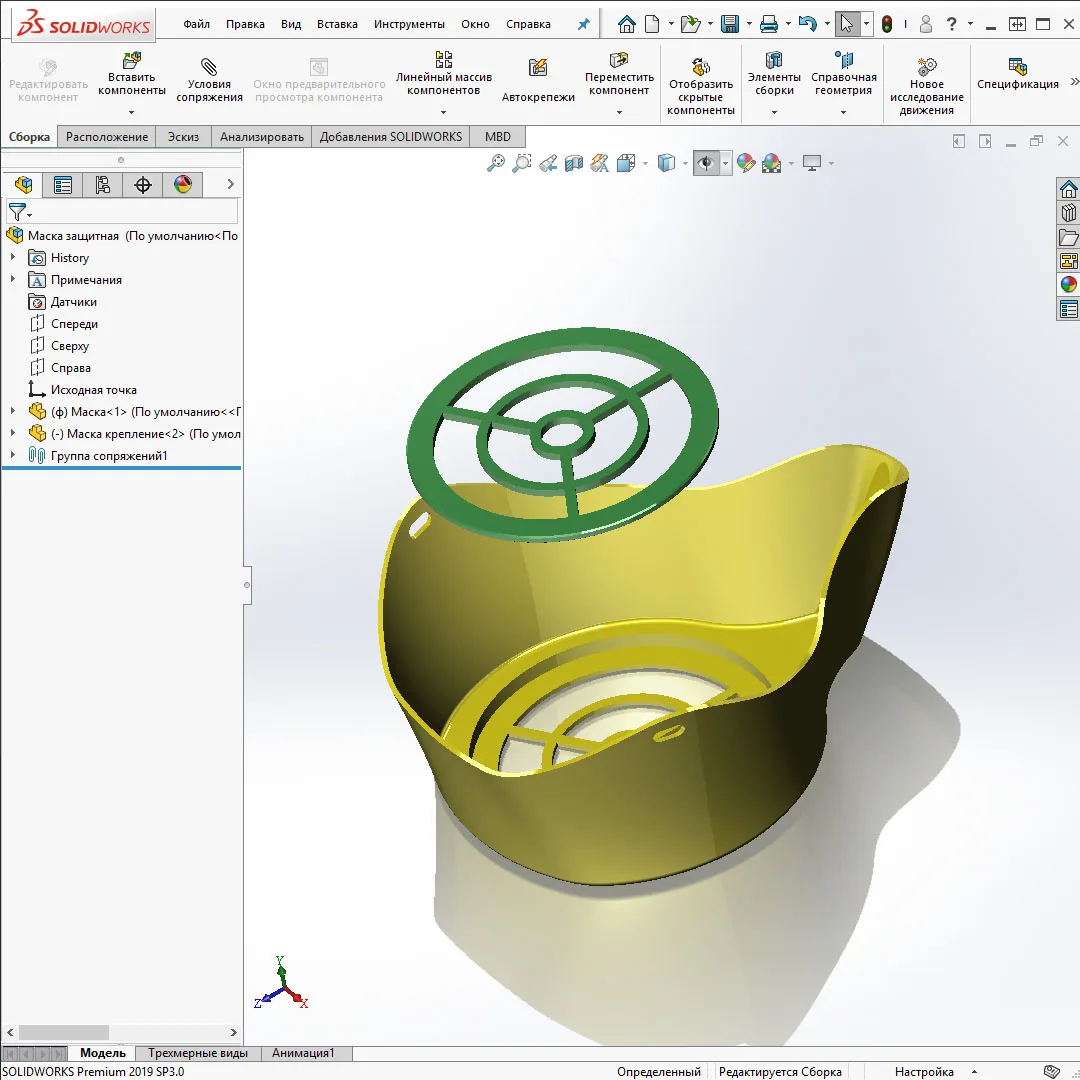
Task: Toggle the Hide/Show Items eye icon
Action: [706, 163]
